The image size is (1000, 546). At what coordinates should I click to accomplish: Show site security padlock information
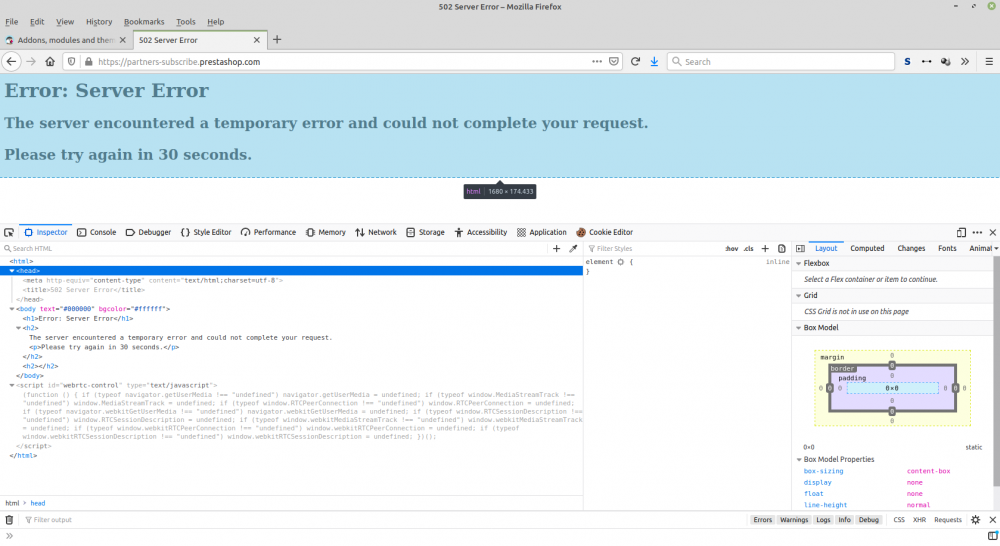coord(89,62)
